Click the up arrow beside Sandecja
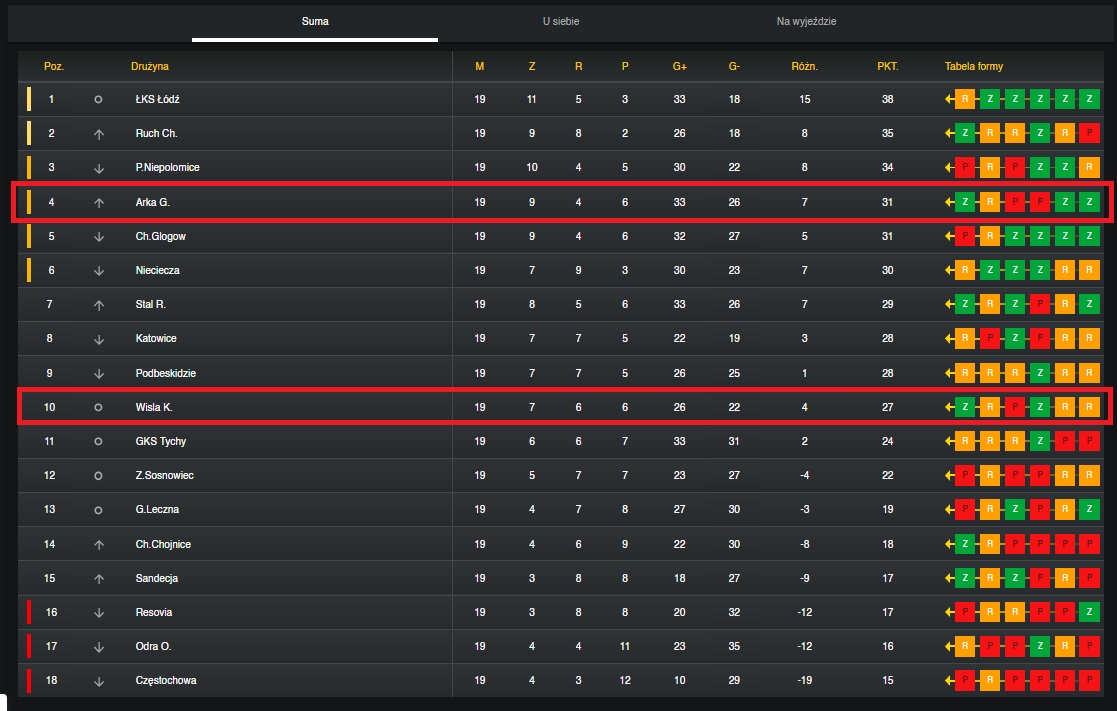This screenshot has height=711, width=1117. [x=99, y=578]
